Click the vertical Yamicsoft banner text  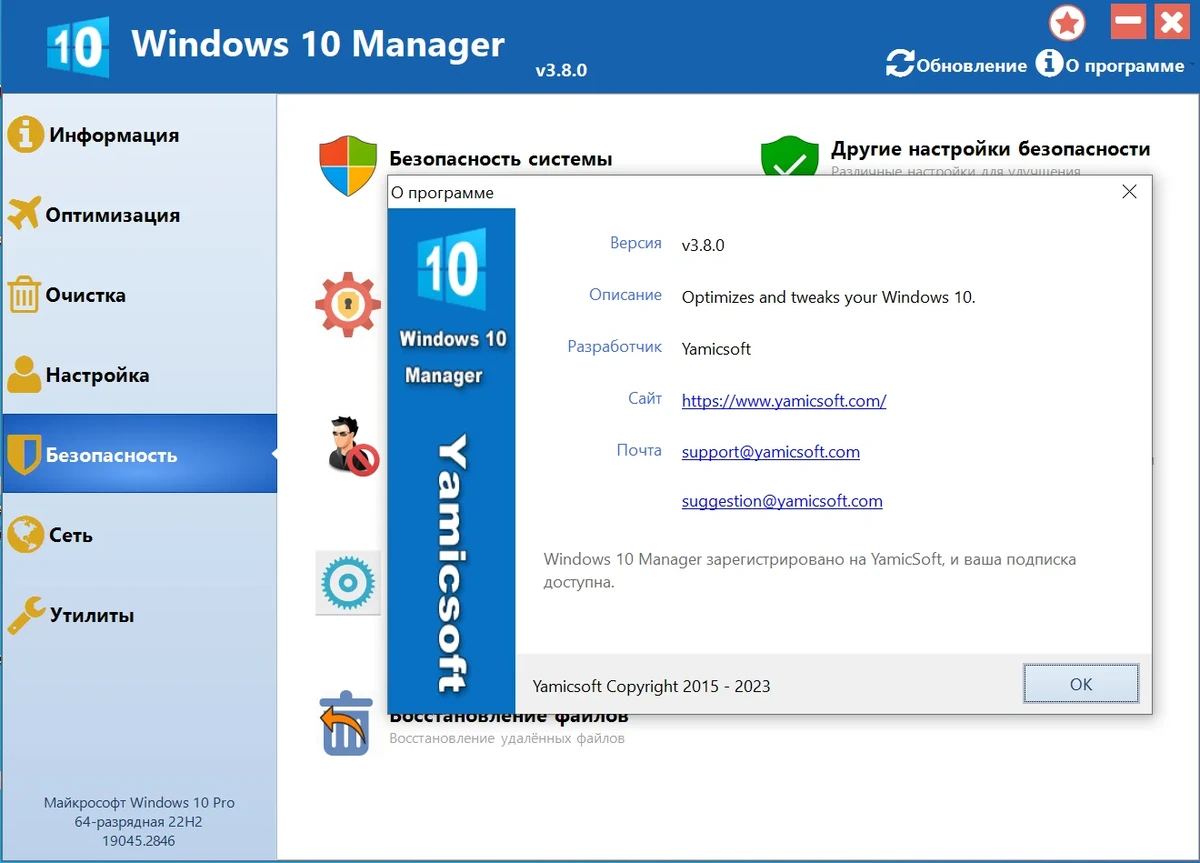click(453, 563)
